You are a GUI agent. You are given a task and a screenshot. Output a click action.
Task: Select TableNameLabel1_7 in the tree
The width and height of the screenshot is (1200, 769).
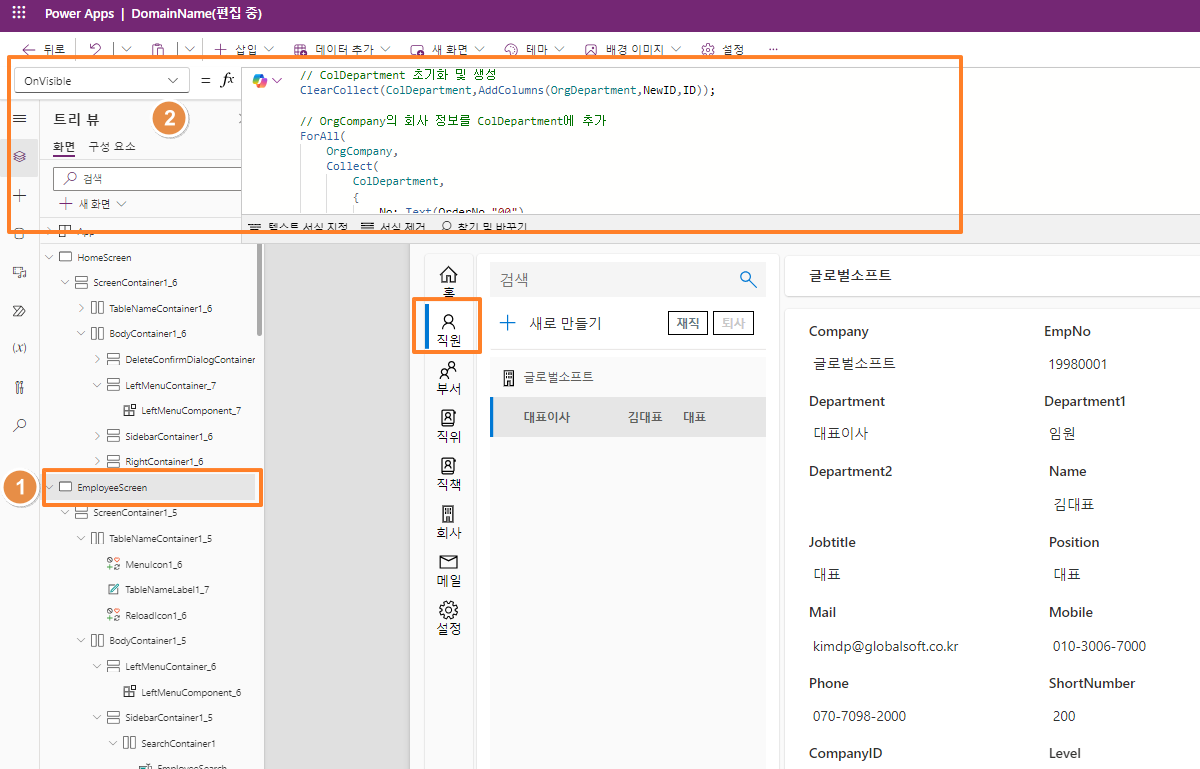(x=166, y=589)
